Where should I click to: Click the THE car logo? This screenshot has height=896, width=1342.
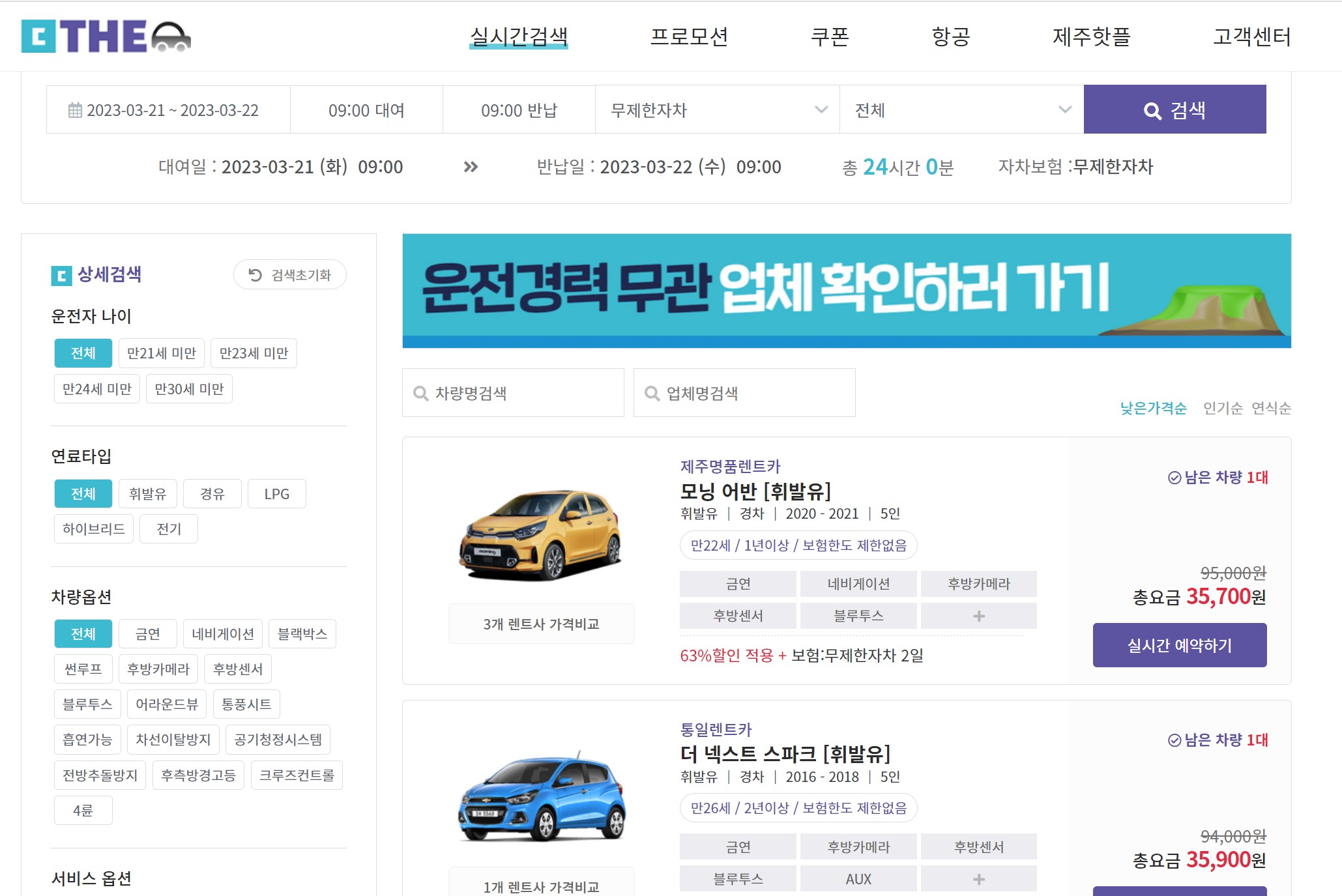pyautogui.click(x=106, y=36)
